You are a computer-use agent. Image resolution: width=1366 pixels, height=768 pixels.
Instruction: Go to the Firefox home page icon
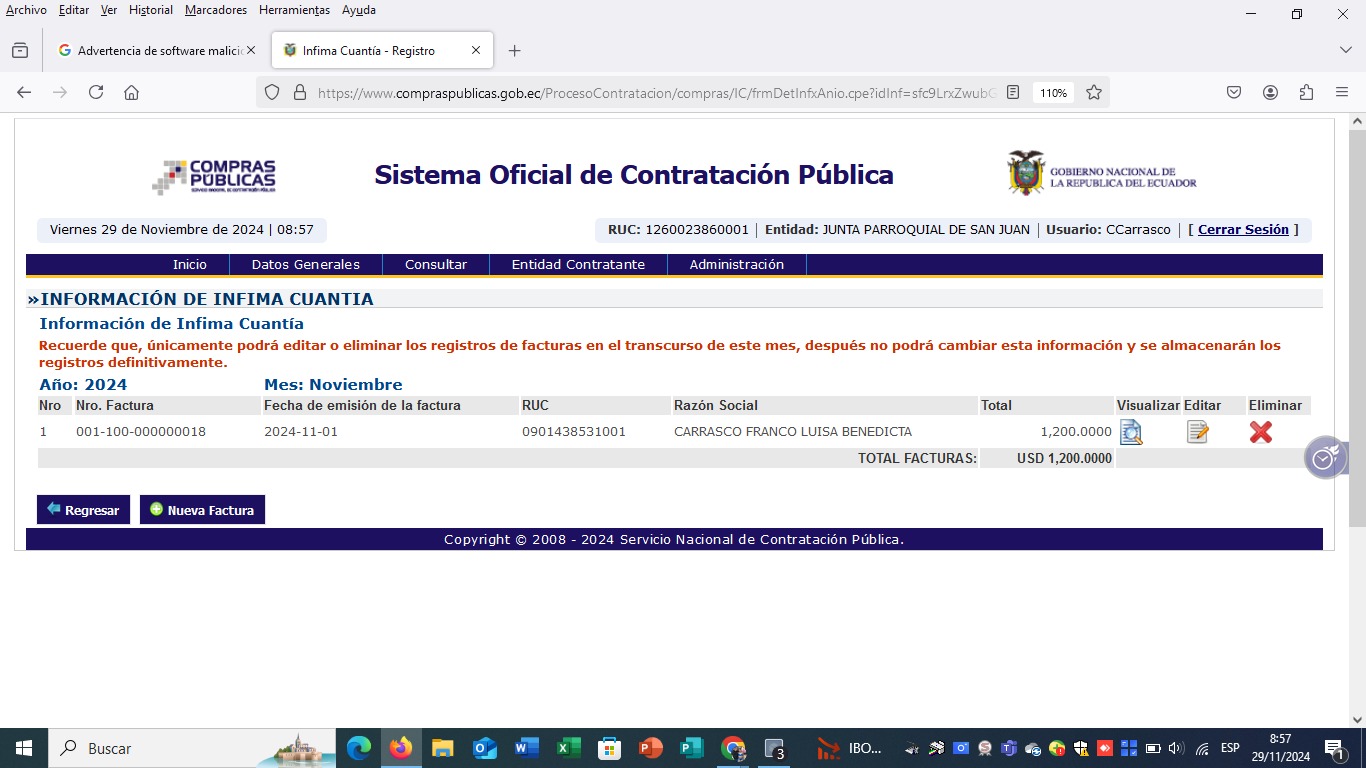131,92
